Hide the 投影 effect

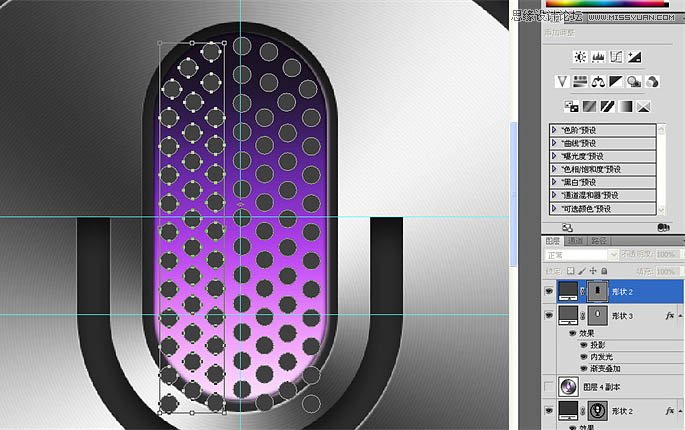pos(583,345)
